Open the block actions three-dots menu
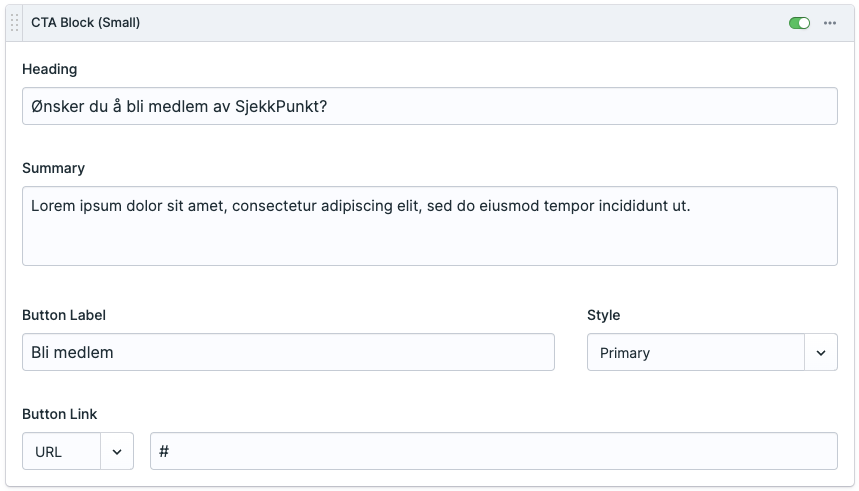This screenshot has height=491, width=859. point(830,23)
